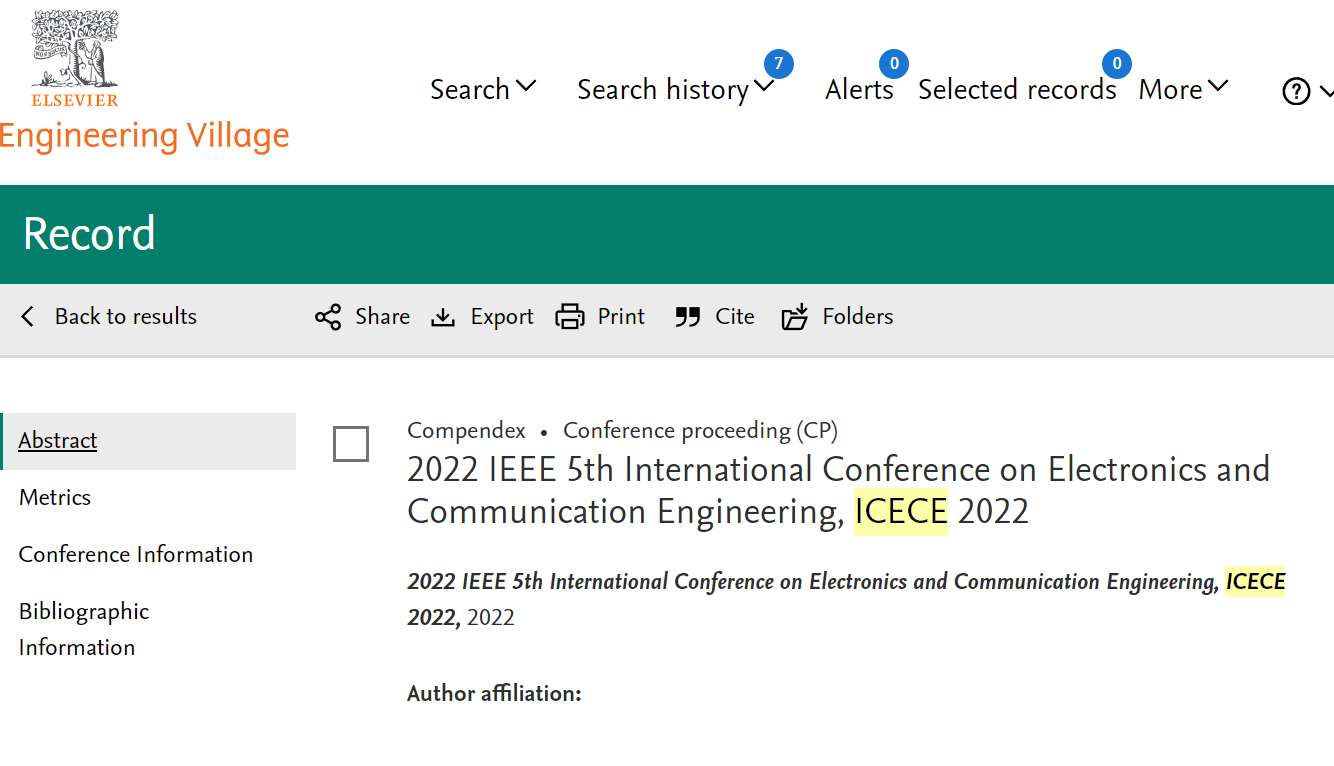1334x766 pixels.
Task: Click the Search history count badge 7
Action: (x=778, y=65)
